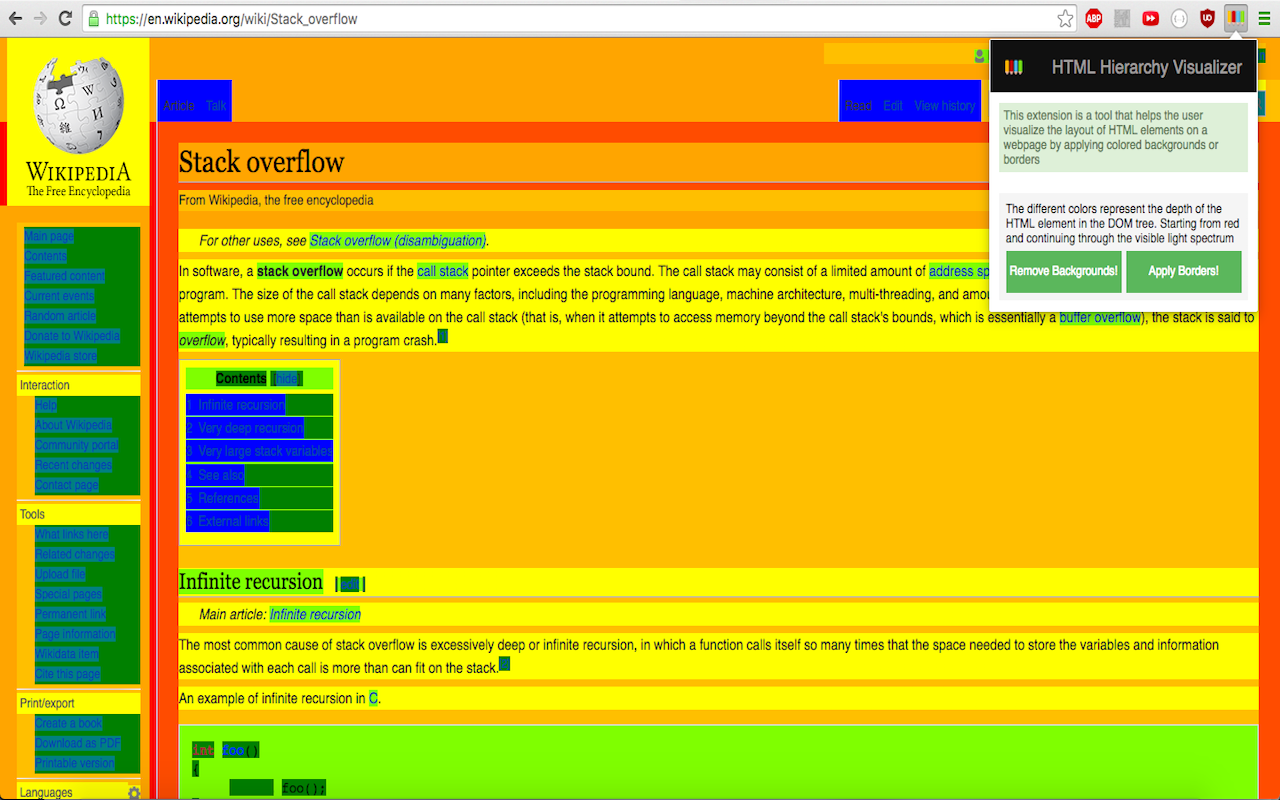Click the user avatar icon near top
This screenshot has height=800, width=1280.
point(980,55)
